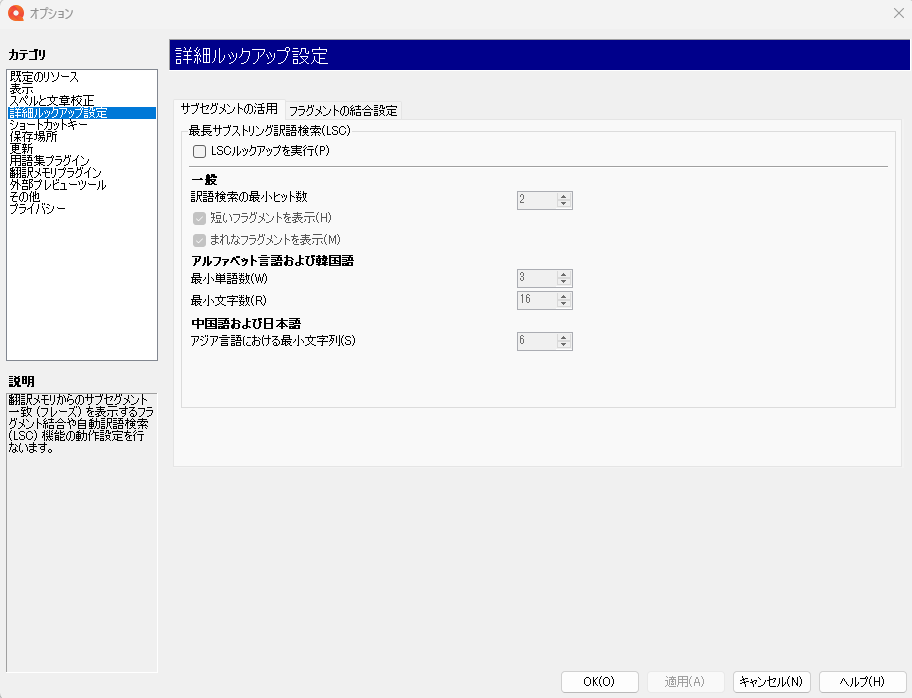The height and width of the screenshot is (698, 912).
Task: Switch to the フラグメントの結合設定 tab
Action: point(343,111)
